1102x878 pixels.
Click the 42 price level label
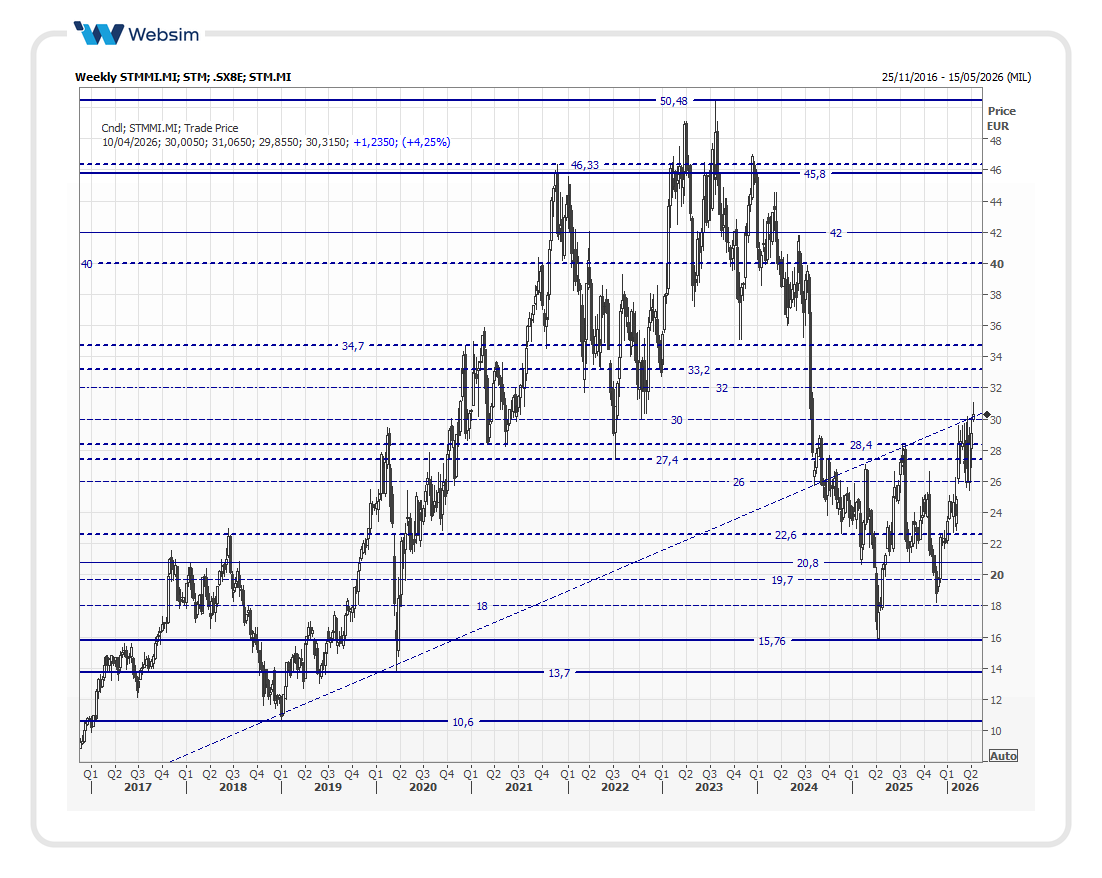[x=835, y=233]
